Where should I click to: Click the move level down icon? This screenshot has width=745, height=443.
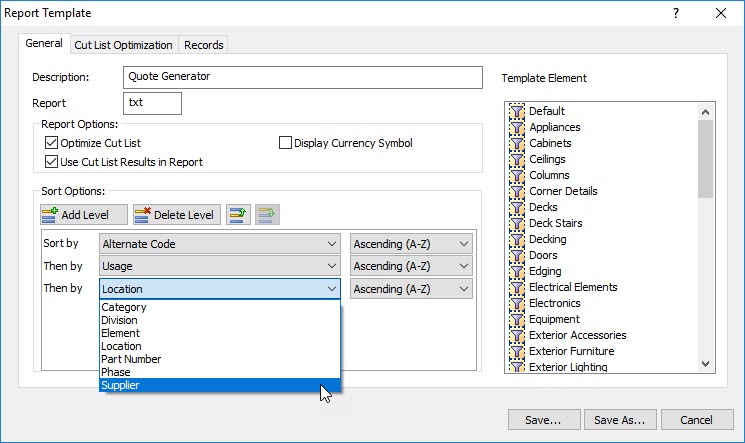(x=266, y=215)
